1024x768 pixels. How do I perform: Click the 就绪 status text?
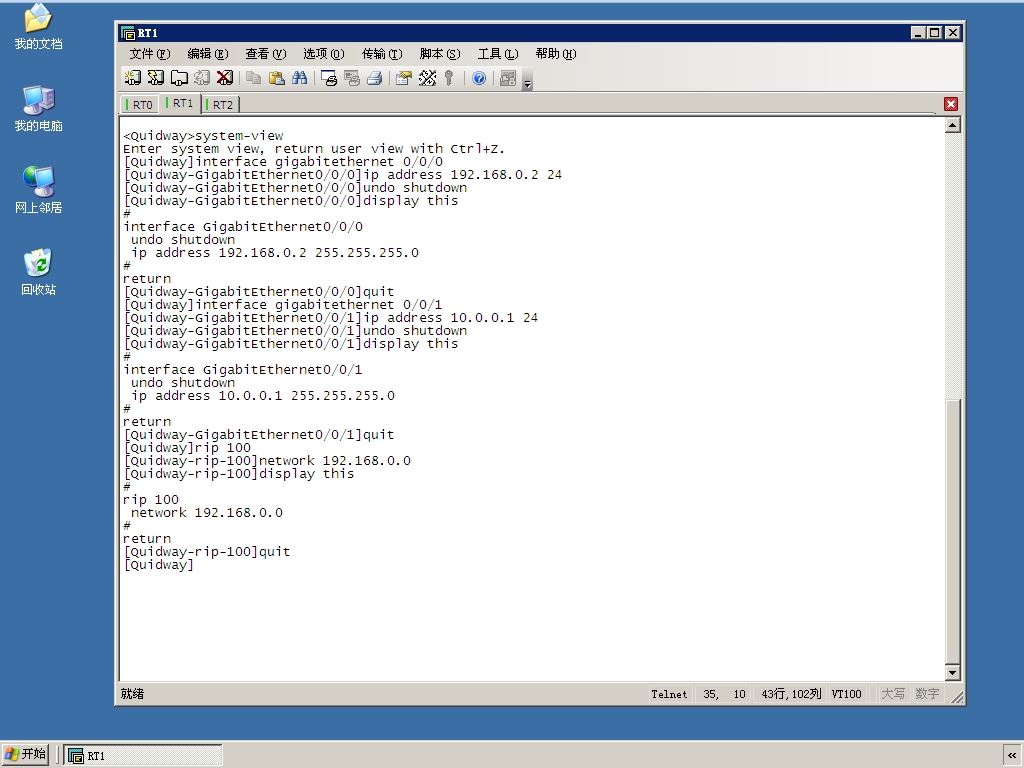[x=132, y=694]
